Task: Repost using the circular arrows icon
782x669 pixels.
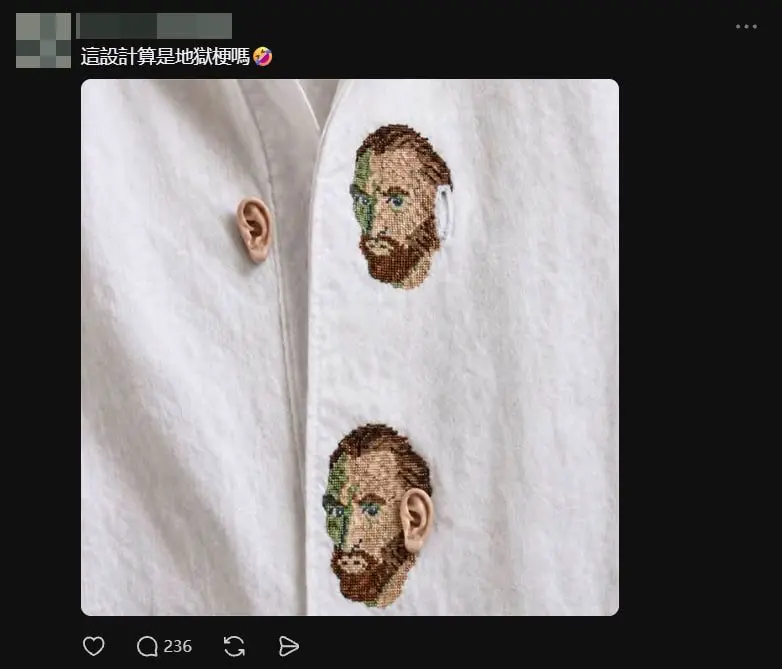Action: 234,647
